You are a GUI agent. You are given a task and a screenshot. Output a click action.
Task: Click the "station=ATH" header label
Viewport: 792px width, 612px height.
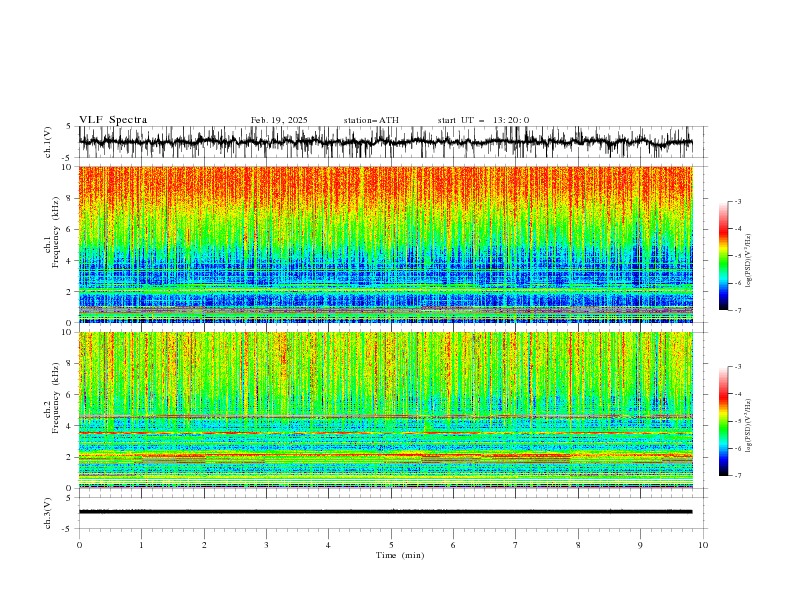click(x=371, y=120)
